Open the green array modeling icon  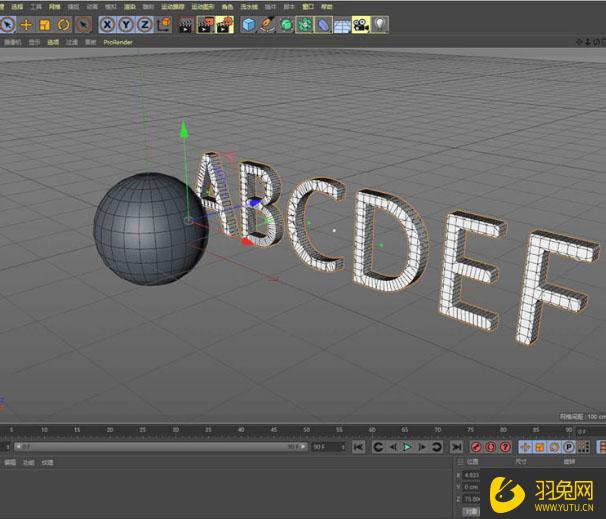[305, 25]
